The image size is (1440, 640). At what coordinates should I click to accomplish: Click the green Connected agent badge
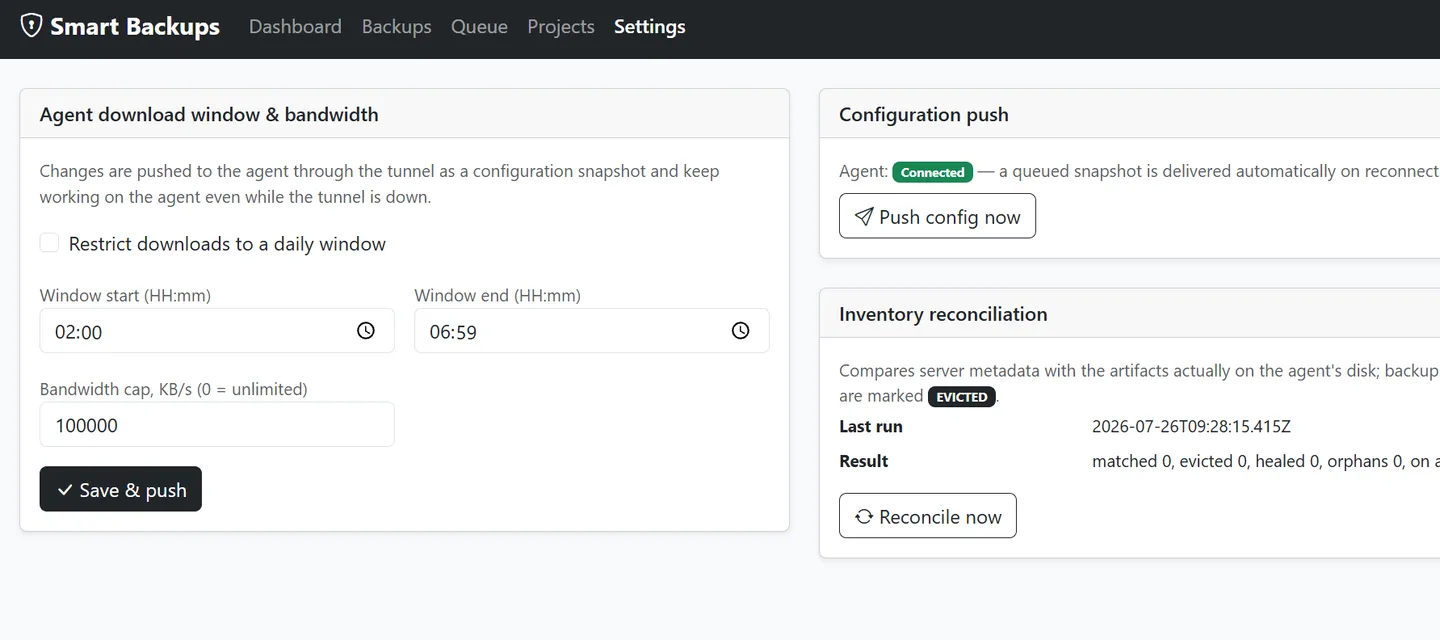tap(933, 172)
